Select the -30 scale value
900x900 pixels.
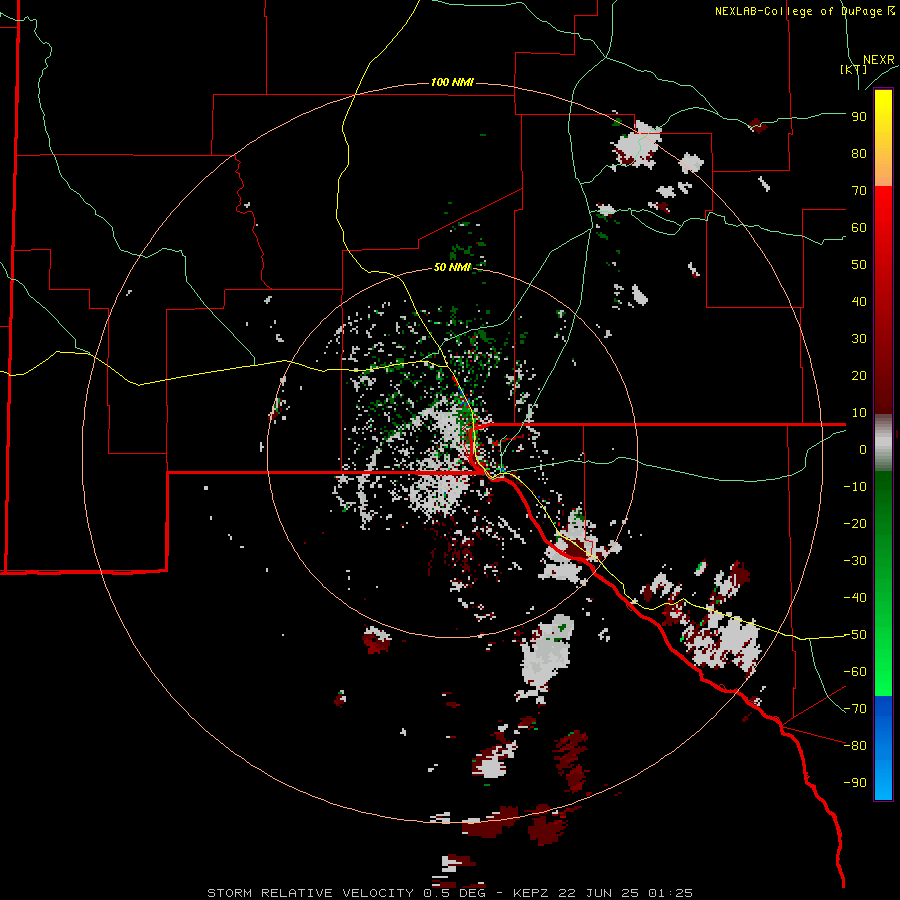[x=855, y=561]
